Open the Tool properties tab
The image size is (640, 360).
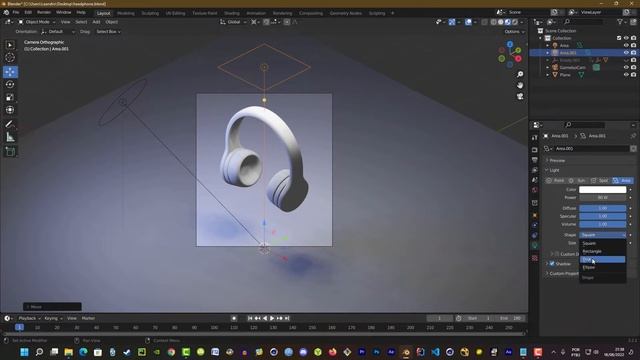535,138
